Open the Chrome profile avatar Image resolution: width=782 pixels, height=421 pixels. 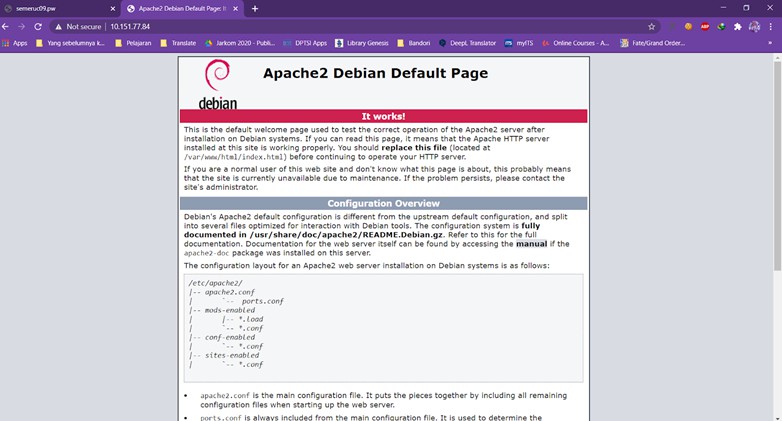[754, 27]
